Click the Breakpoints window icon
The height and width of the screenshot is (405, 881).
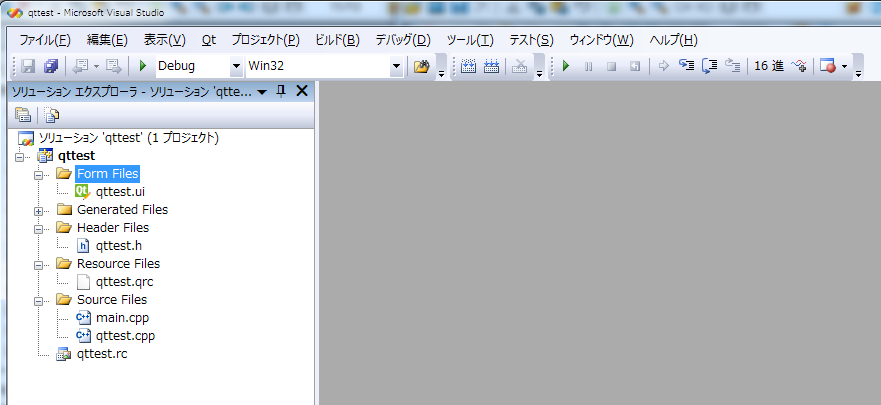[828, 66]
